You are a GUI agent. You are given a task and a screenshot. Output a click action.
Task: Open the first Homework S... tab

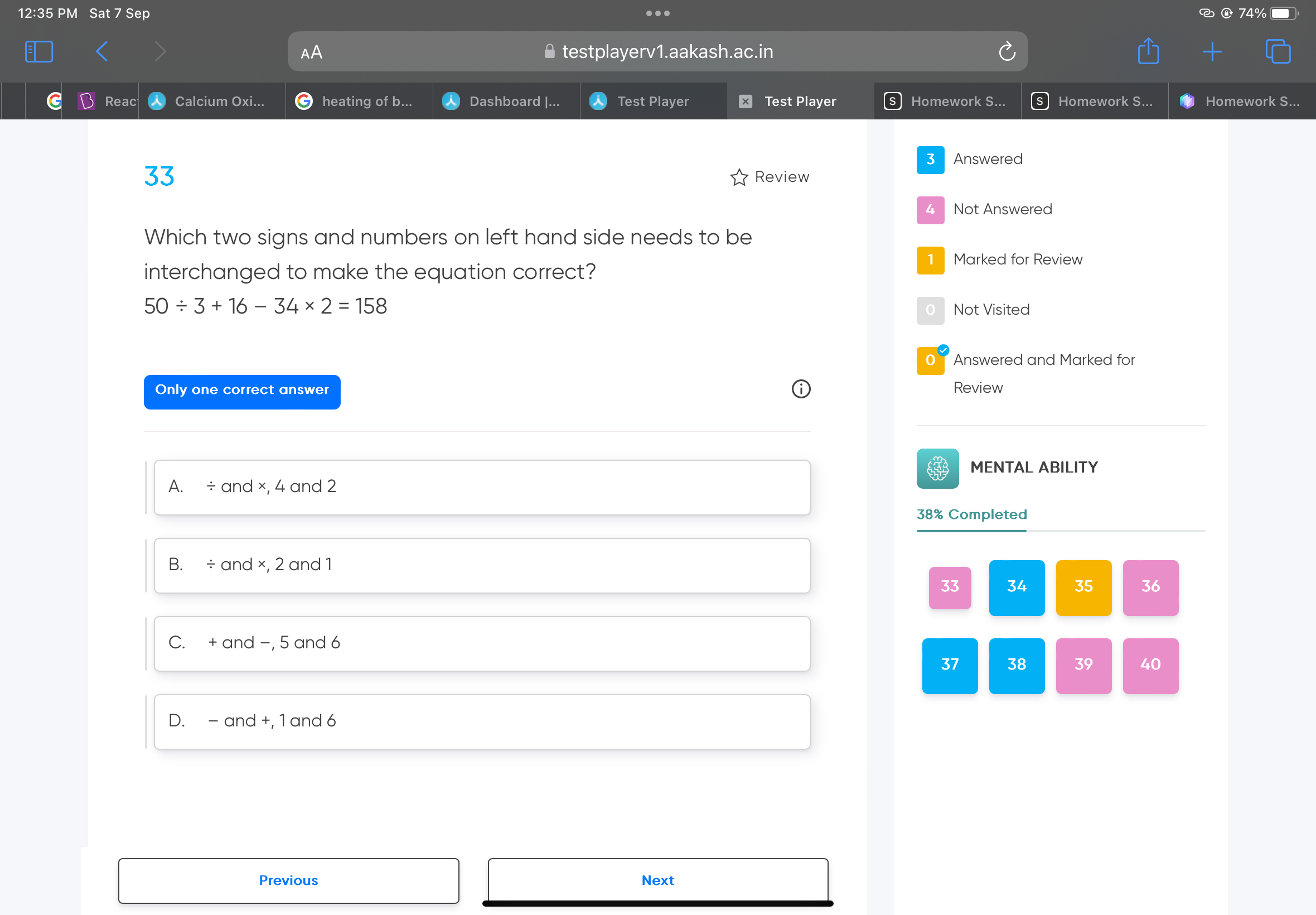[x=947, y=101]
